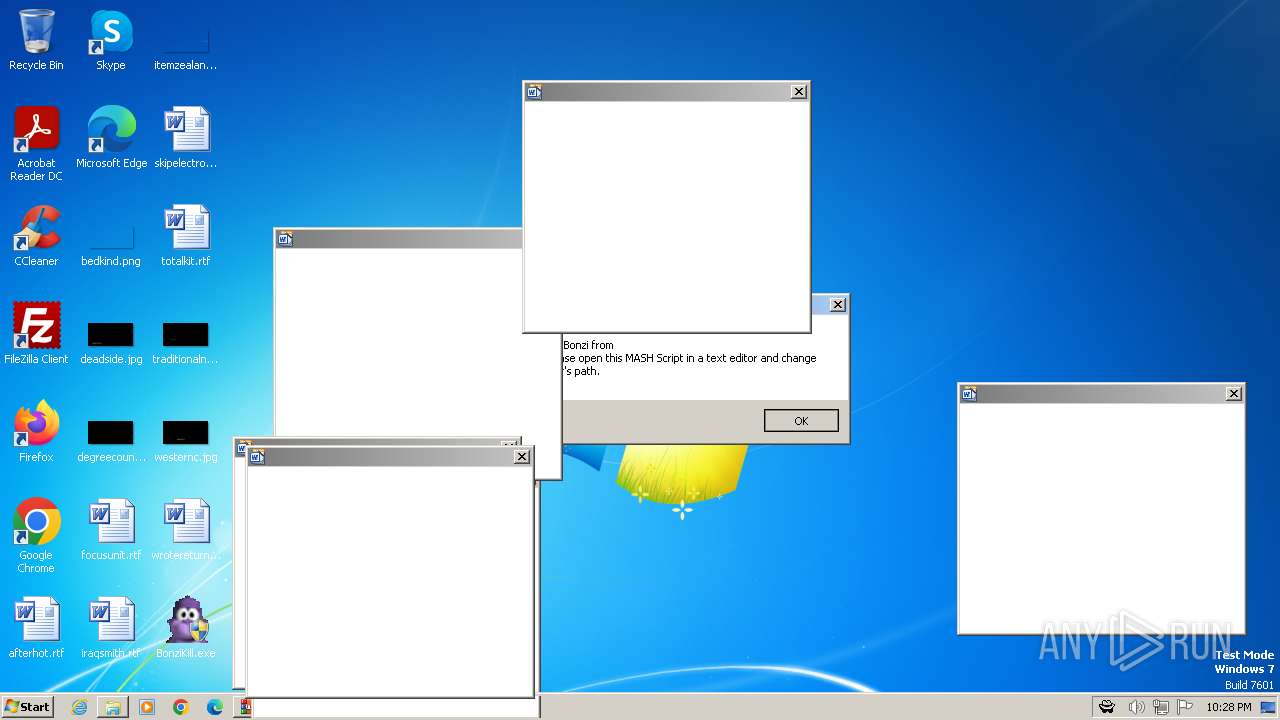Close the front bottom-left blank window

(x=521, y=457)
